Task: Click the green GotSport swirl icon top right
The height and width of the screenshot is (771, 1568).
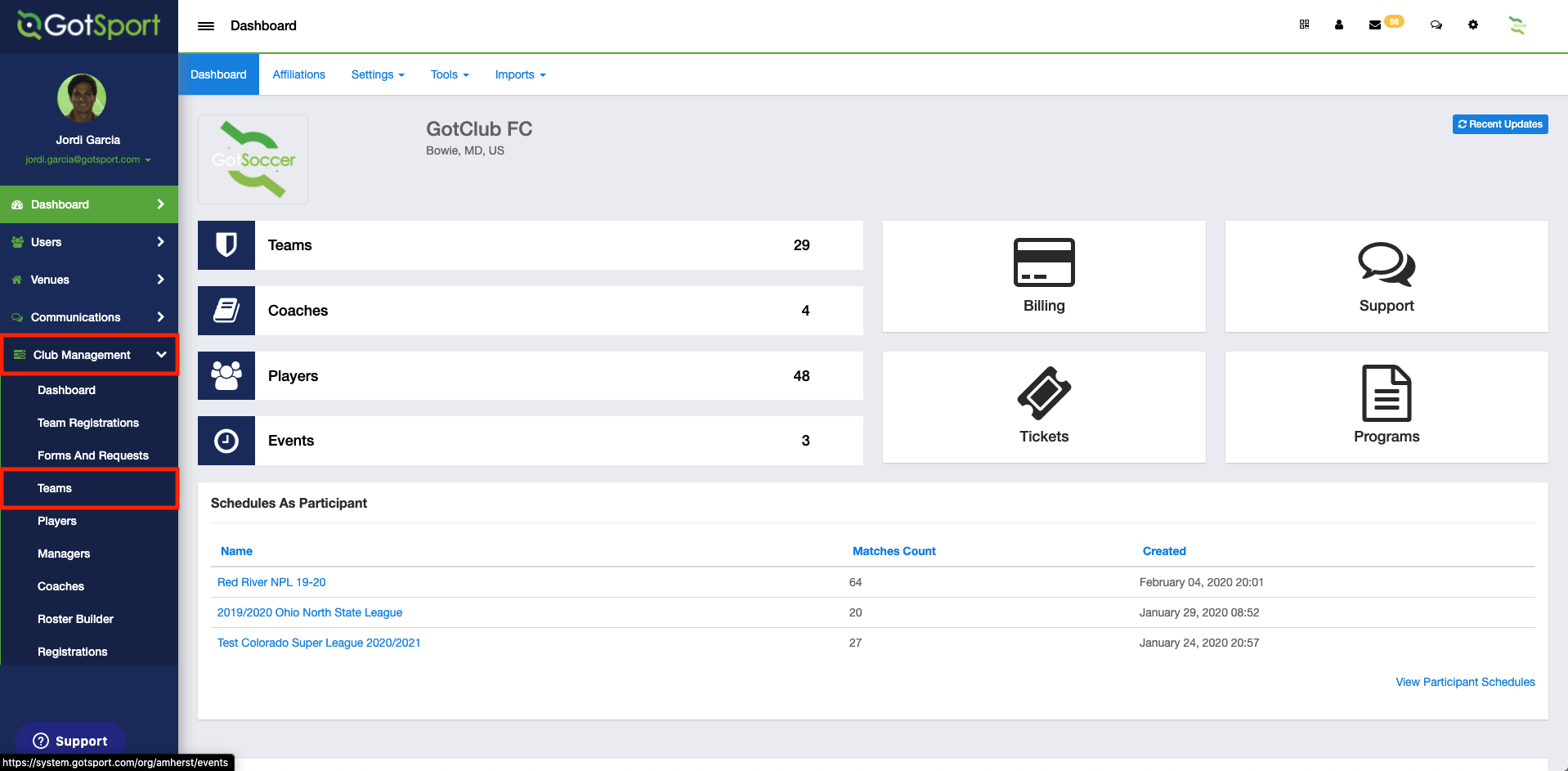Action: coord(1517,25)
